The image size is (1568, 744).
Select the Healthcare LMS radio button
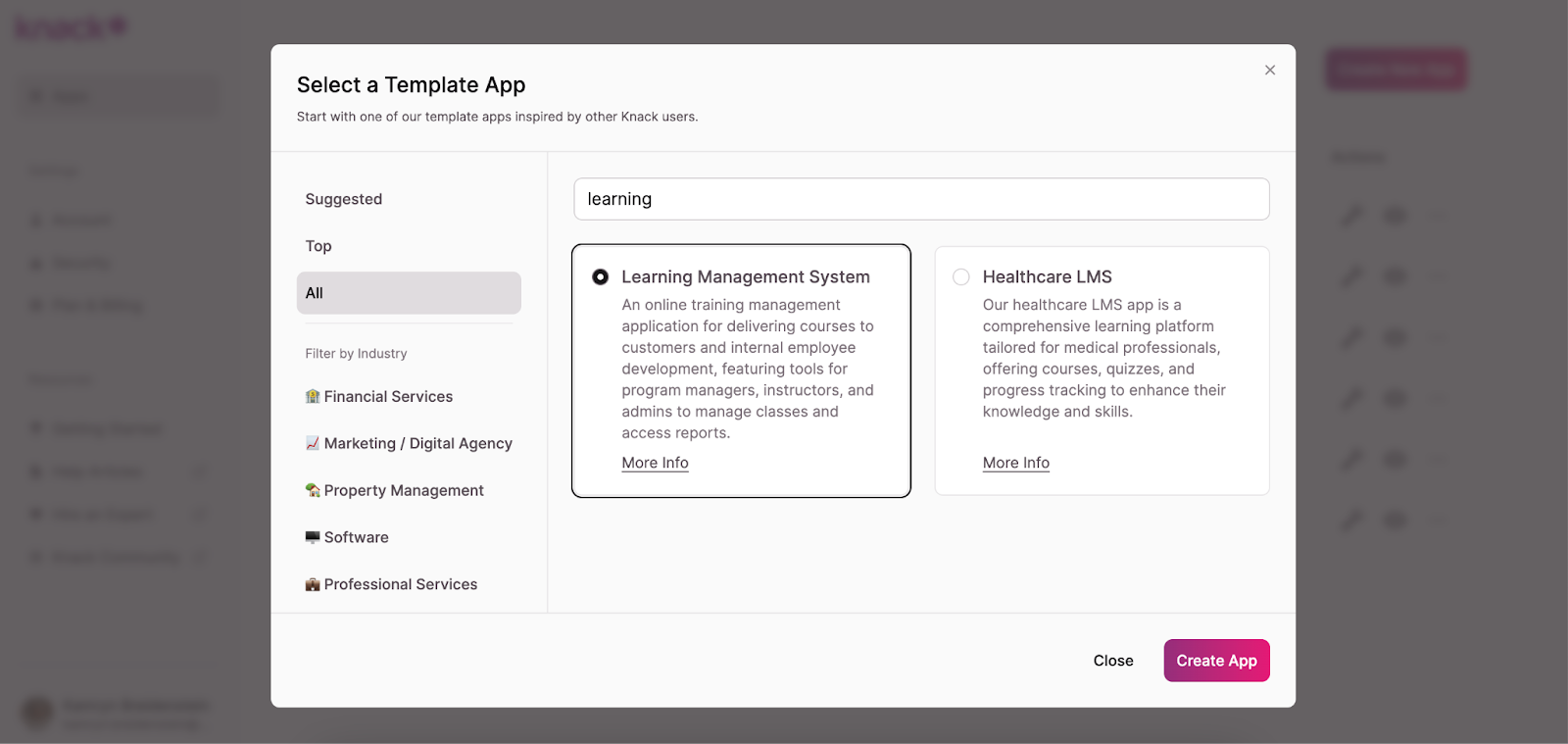click(x=961, y=277)
